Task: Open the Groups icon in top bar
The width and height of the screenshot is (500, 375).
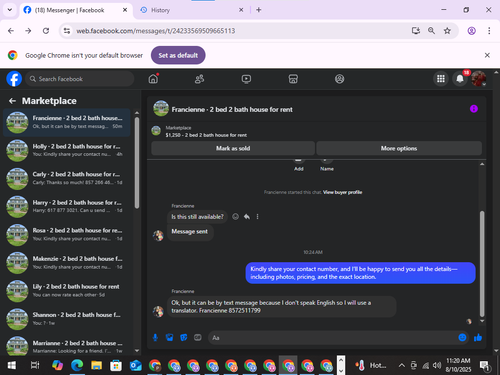Action: click(x=339, y=79)
